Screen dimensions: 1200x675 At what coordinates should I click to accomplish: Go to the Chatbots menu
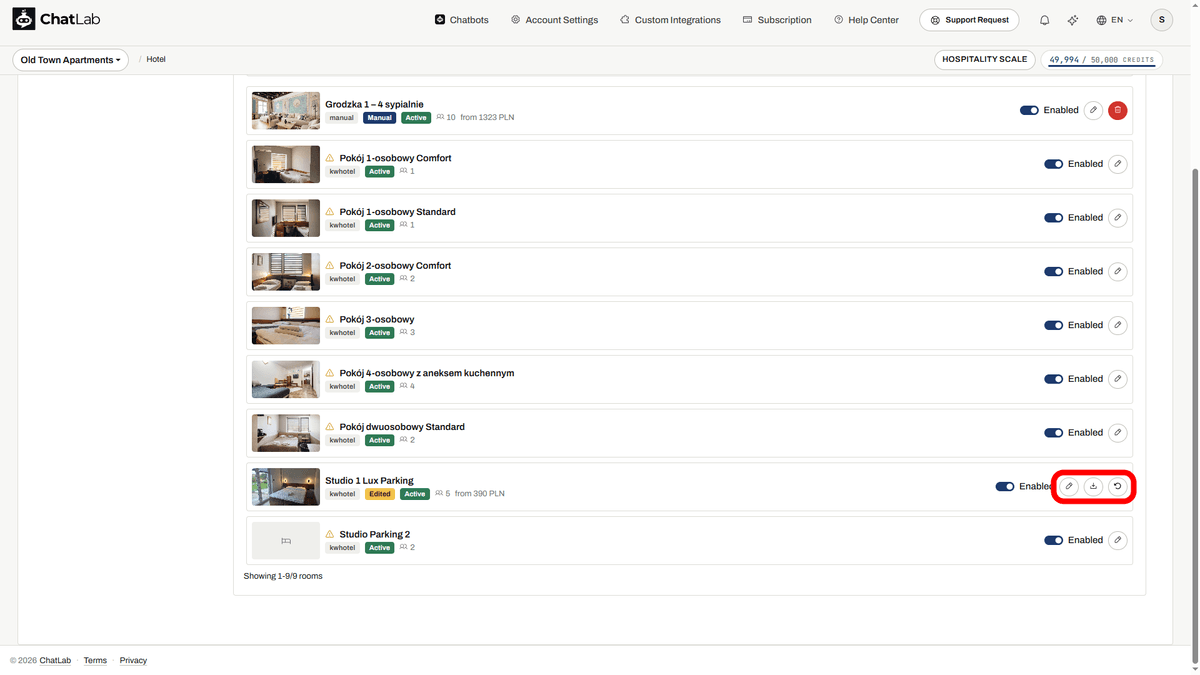coord(462,20)
